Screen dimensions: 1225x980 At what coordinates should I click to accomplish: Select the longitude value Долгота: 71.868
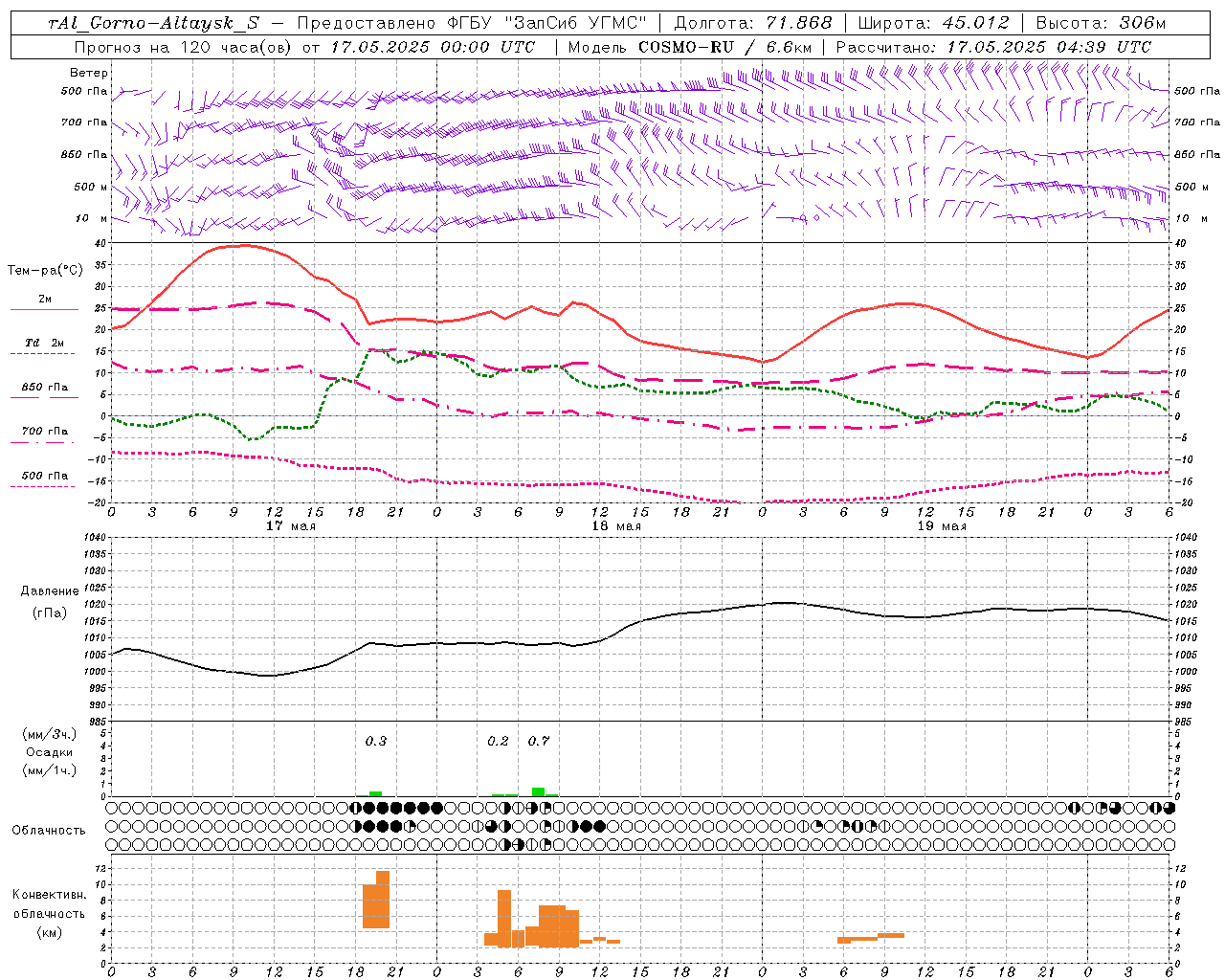click(753, 24)
